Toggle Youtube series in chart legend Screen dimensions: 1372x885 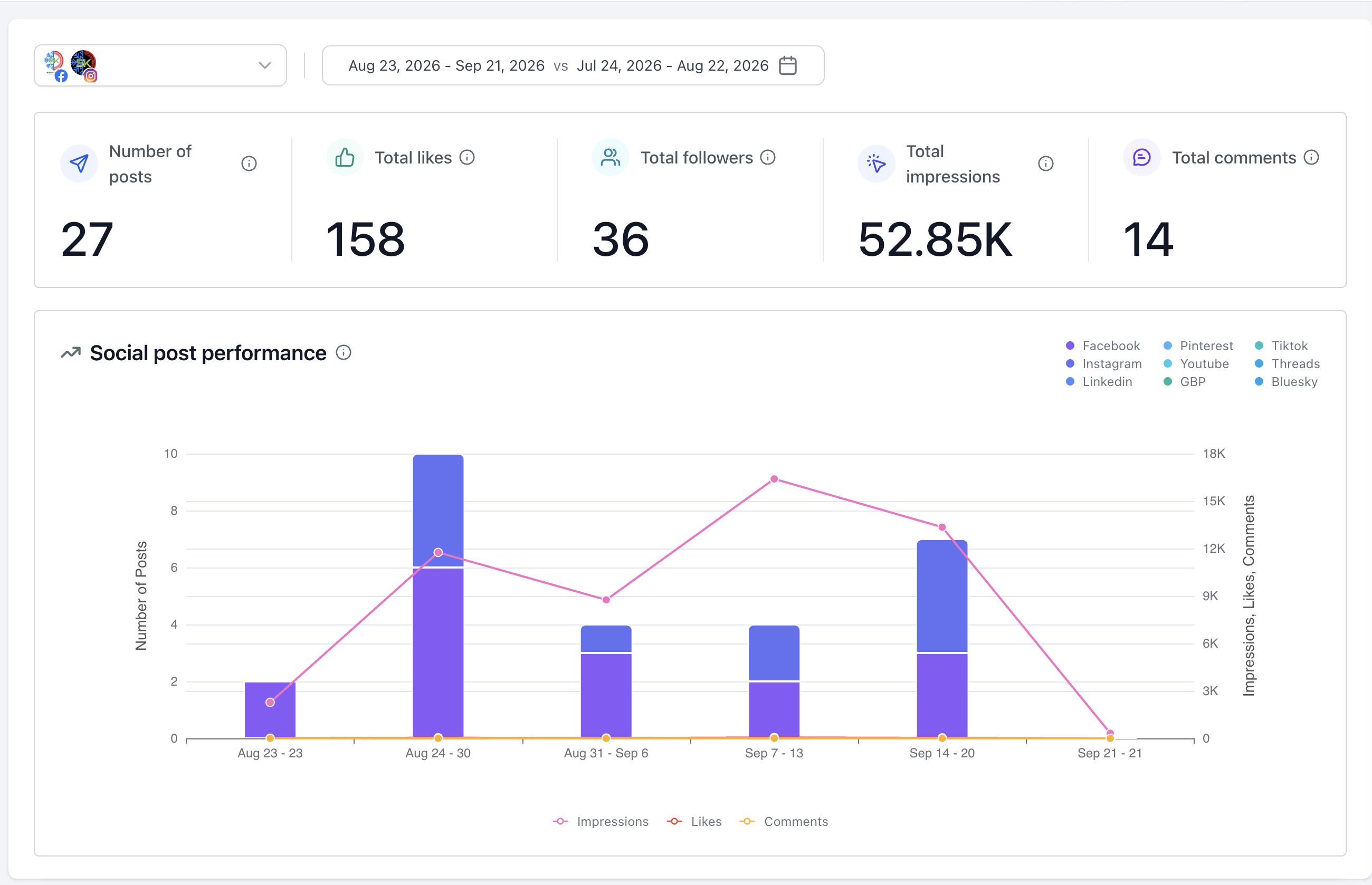[1196, 364]
